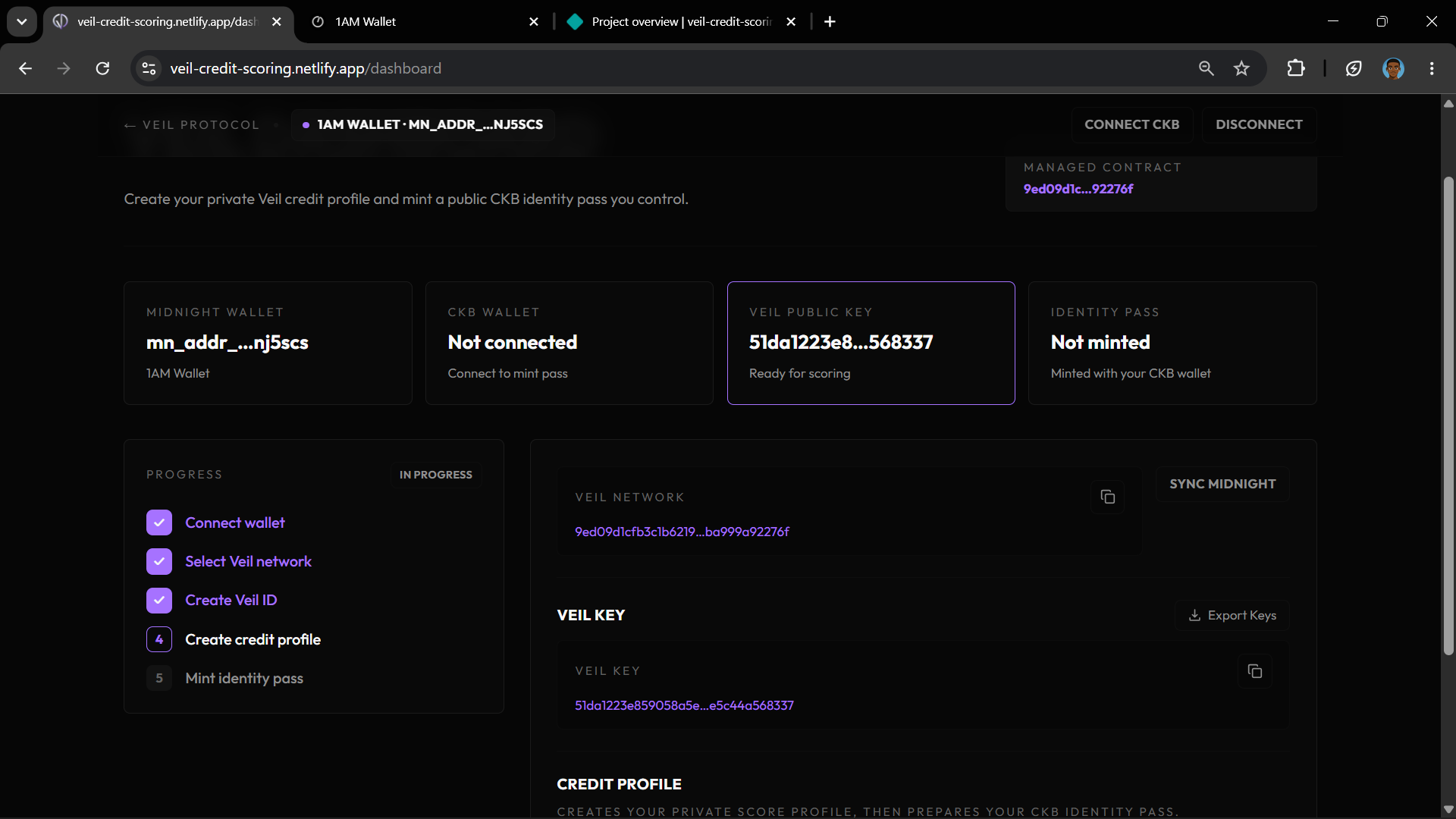
Task: Copy the Veil Network address
Action: [1107, 497]
